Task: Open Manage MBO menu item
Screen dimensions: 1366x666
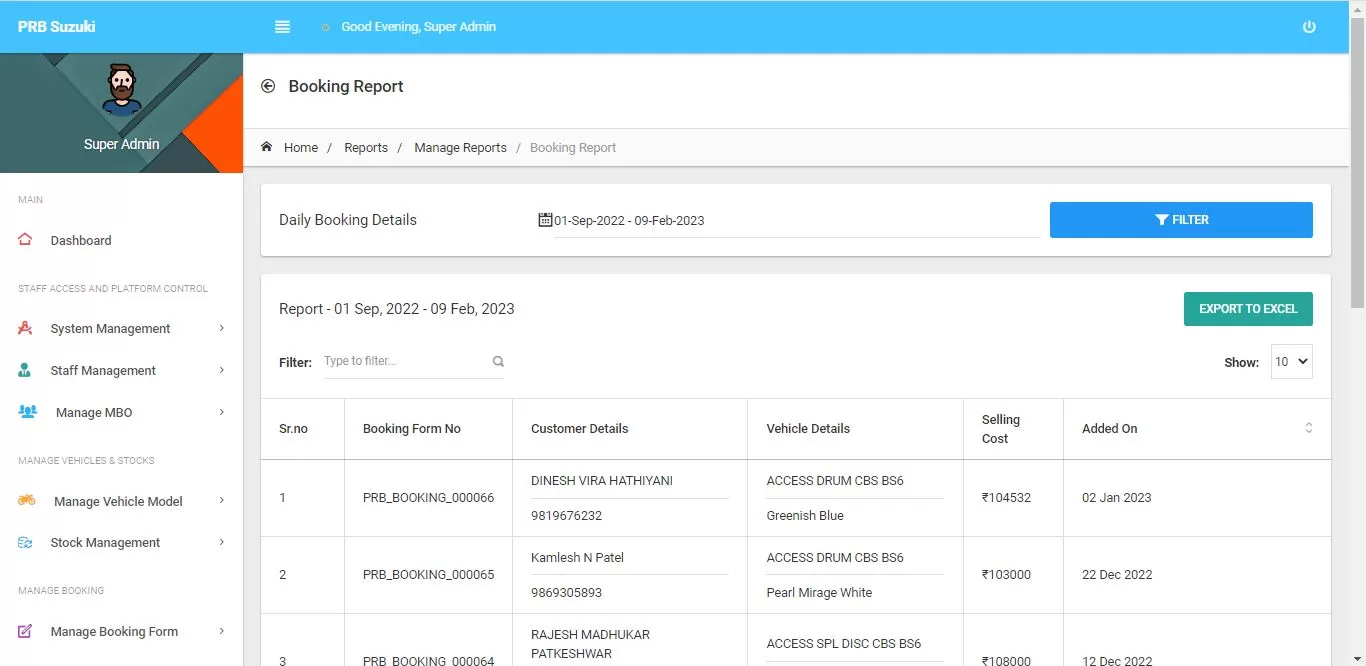Action: (121, 412)
